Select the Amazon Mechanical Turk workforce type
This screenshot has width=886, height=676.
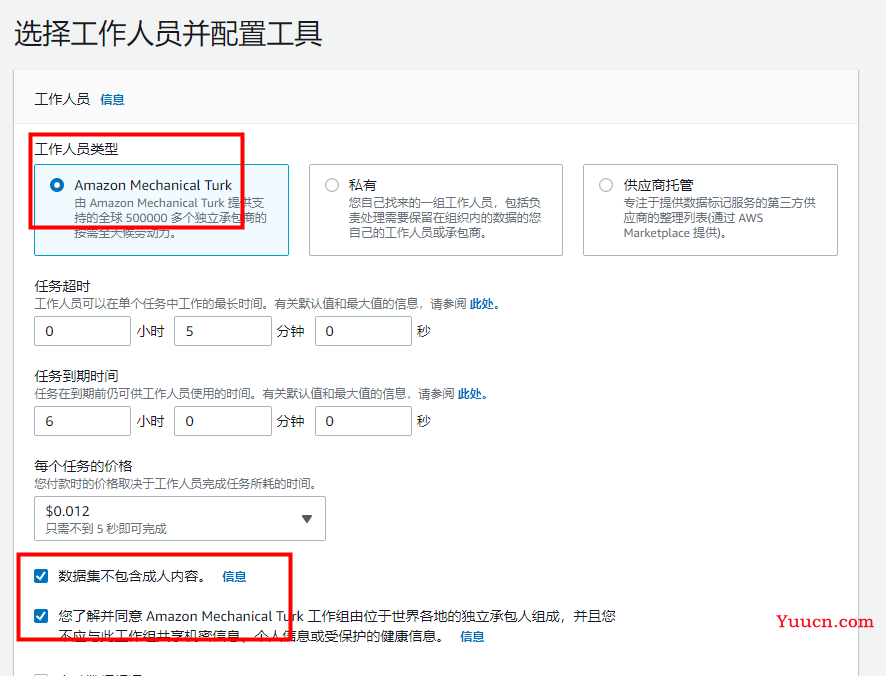(x=57, y=185)
